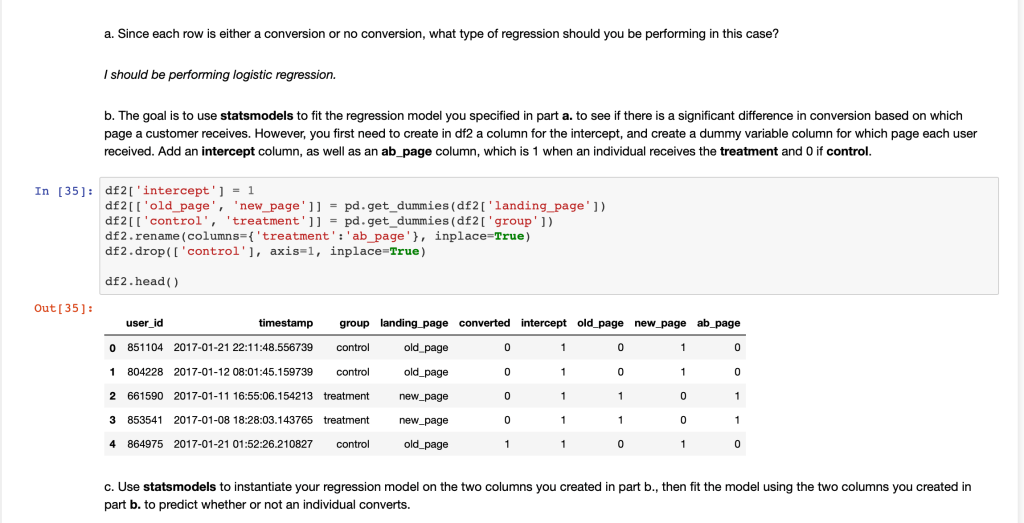The image size is (1024, 523).
Task: Click the landing_page column header
Action: click(414, 323)
